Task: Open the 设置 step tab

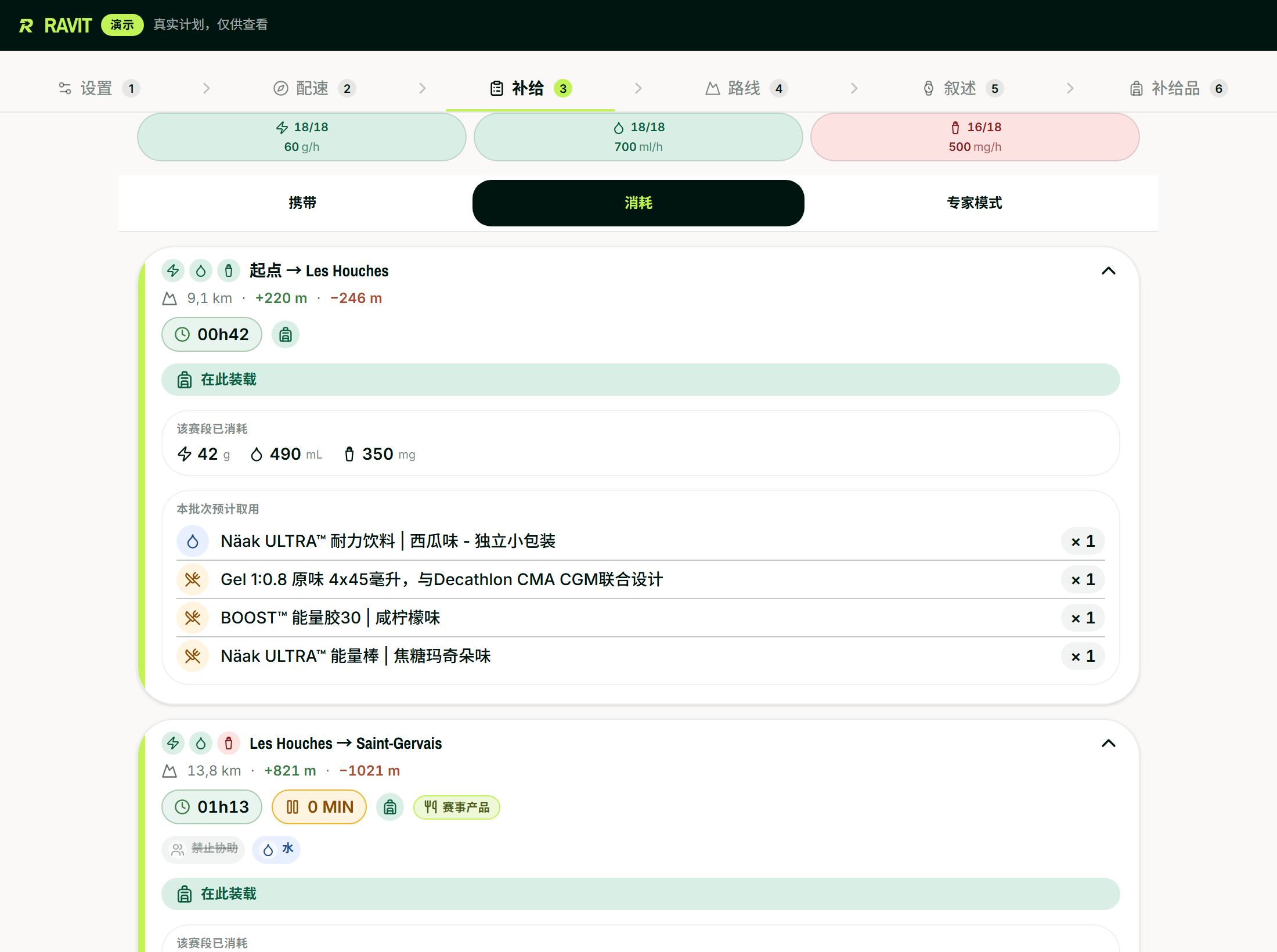Action: coord(99,88)
